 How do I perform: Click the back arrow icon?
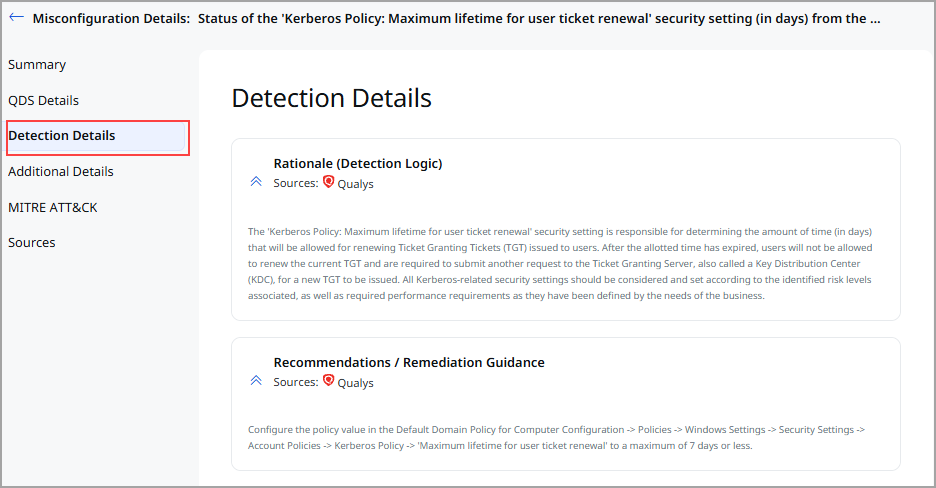[16, 18]
